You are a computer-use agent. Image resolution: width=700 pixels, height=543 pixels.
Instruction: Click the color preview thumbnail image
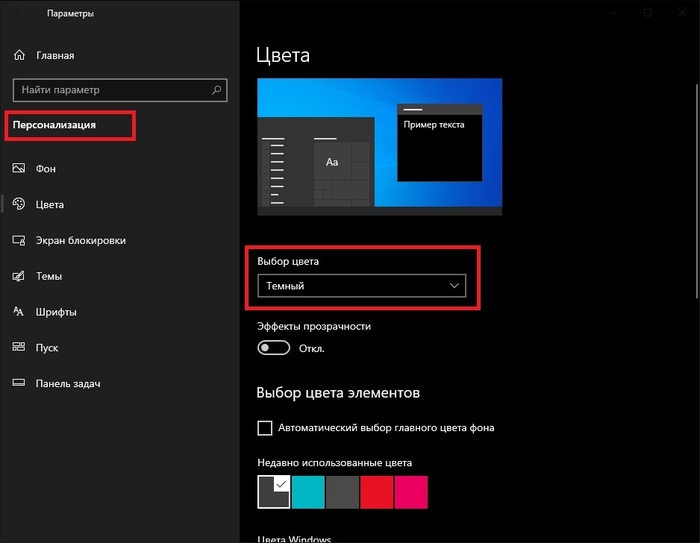tap(379, 146)
